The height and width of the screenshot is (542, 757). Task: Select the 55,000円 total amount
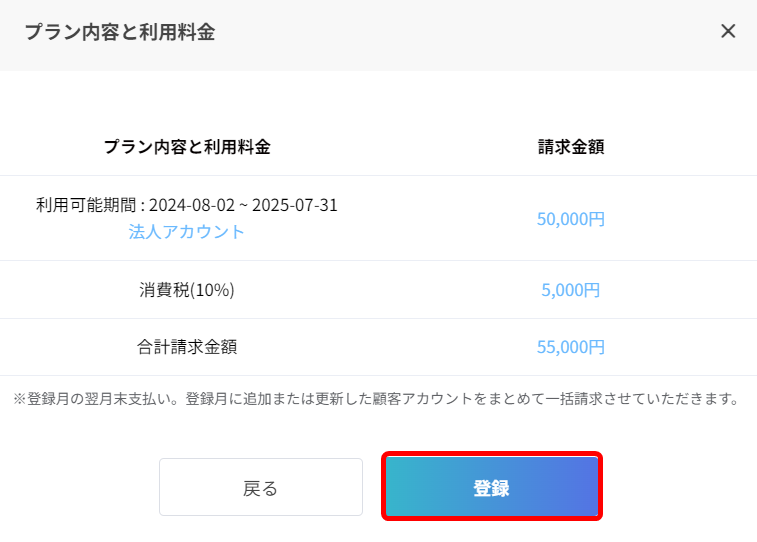(571, 347)
